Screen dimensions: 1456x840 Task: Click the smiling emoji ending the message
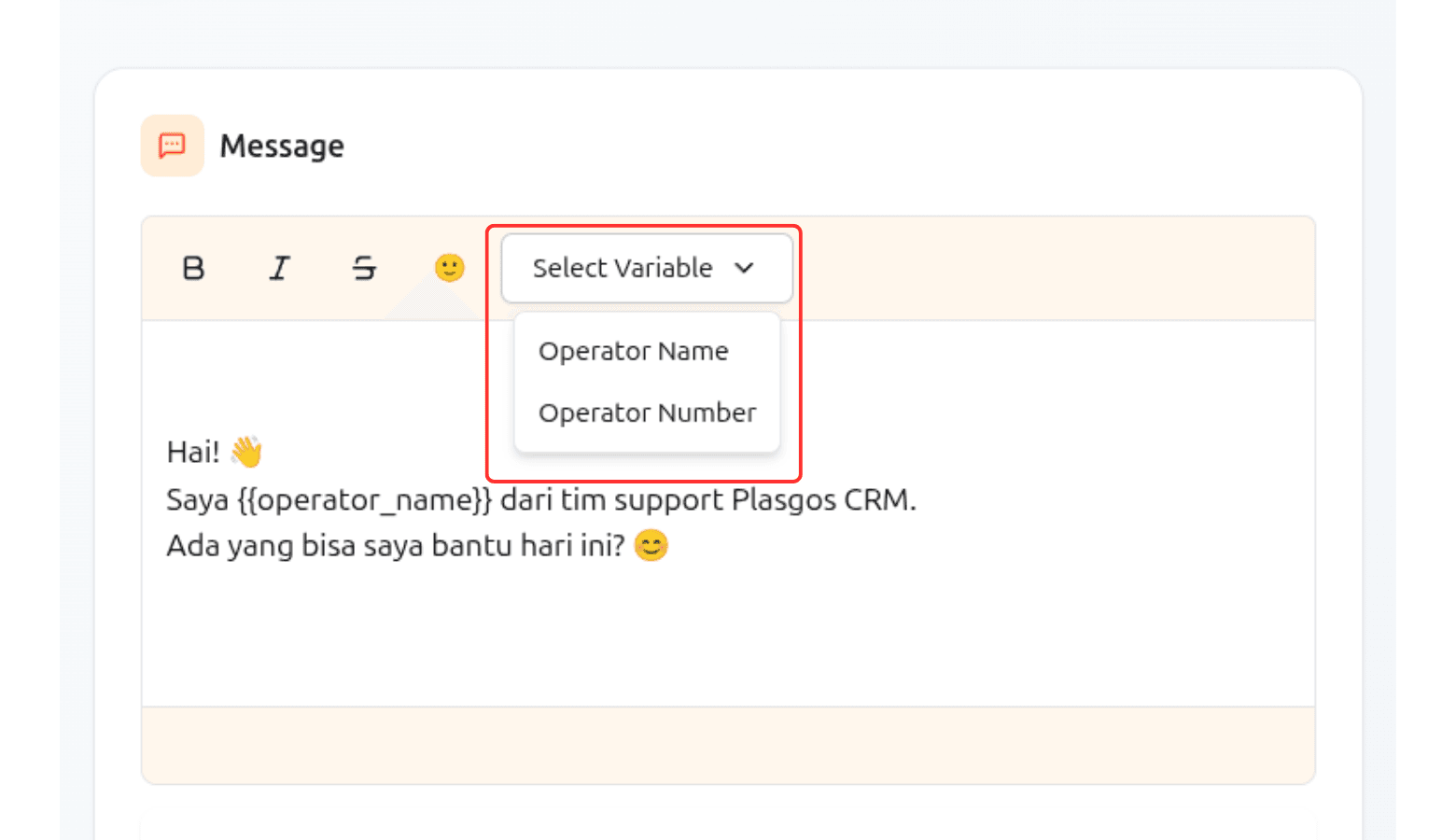pos(651,545)
